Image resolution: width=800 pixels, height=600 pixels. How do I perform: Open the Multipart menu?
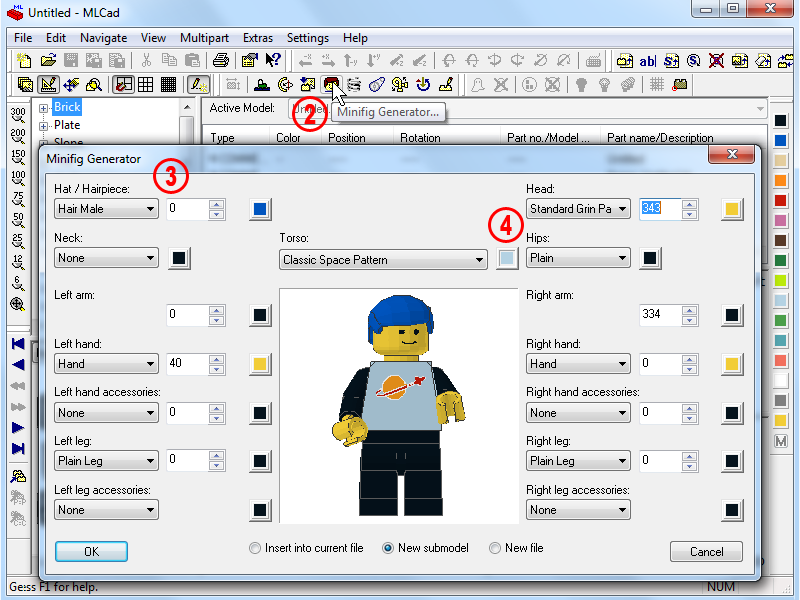coord(204,38)
